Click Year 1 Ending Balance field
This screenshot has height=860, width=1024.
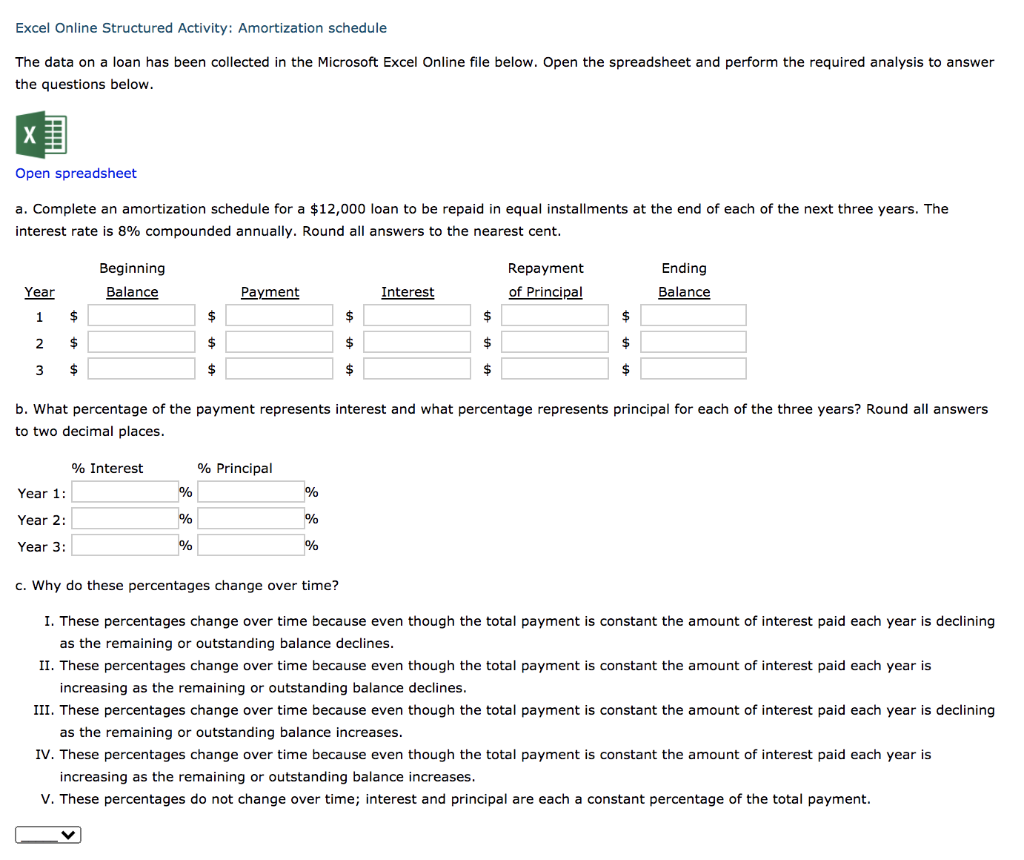click(x=693, y=314)
